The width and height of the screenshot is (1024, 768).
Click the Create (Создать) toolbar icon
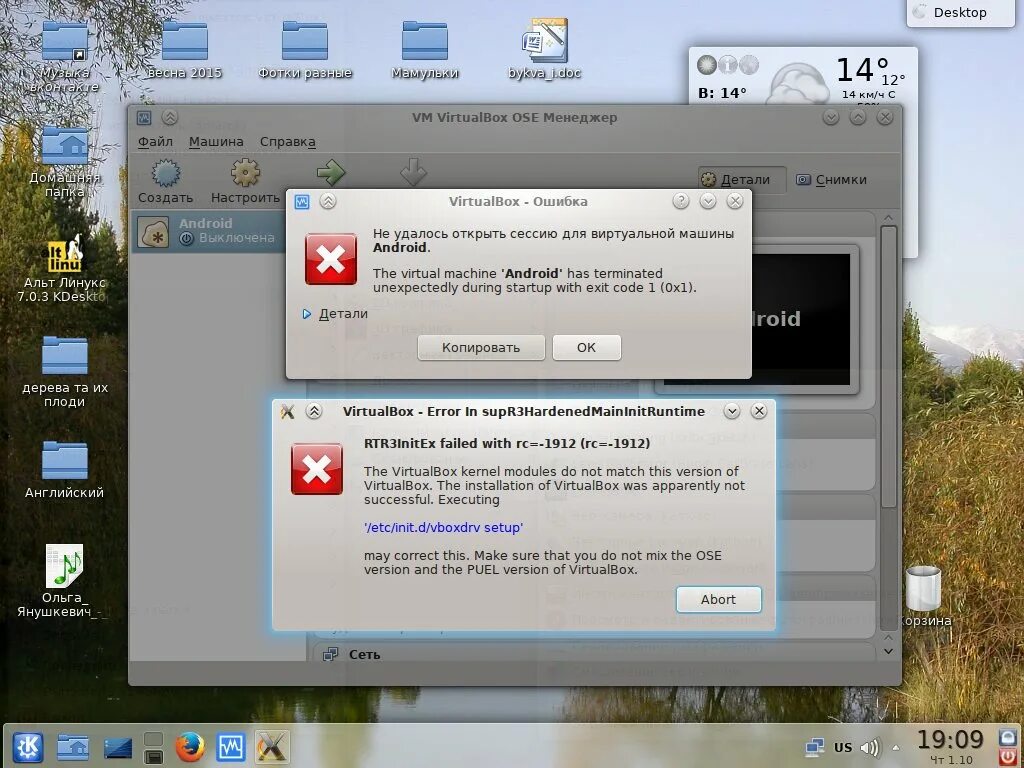coord(166,174)
